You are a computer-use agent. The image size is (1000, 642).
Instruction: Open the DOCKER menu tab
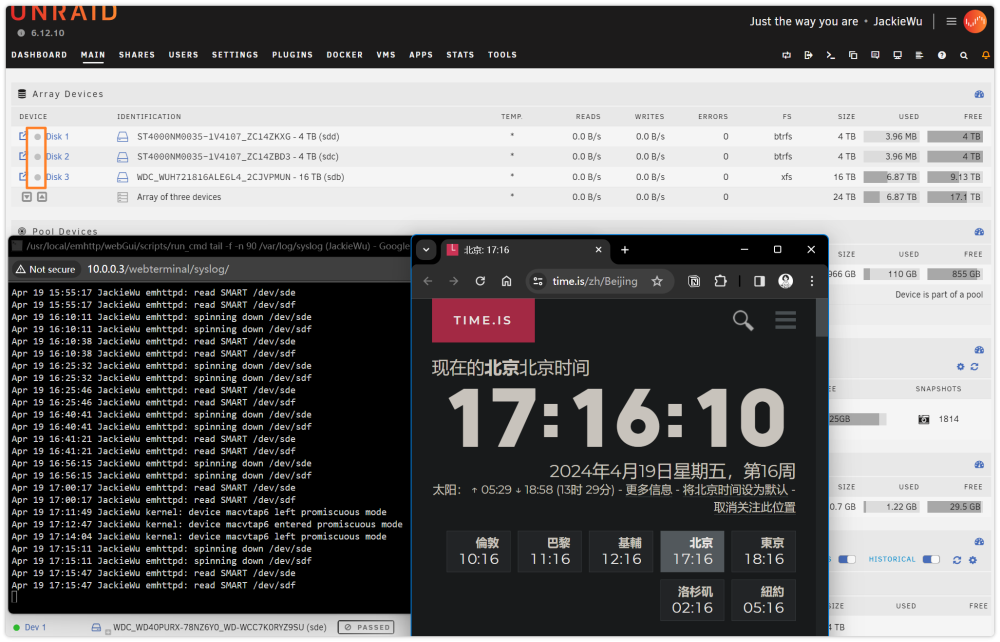tap(344, 55)
